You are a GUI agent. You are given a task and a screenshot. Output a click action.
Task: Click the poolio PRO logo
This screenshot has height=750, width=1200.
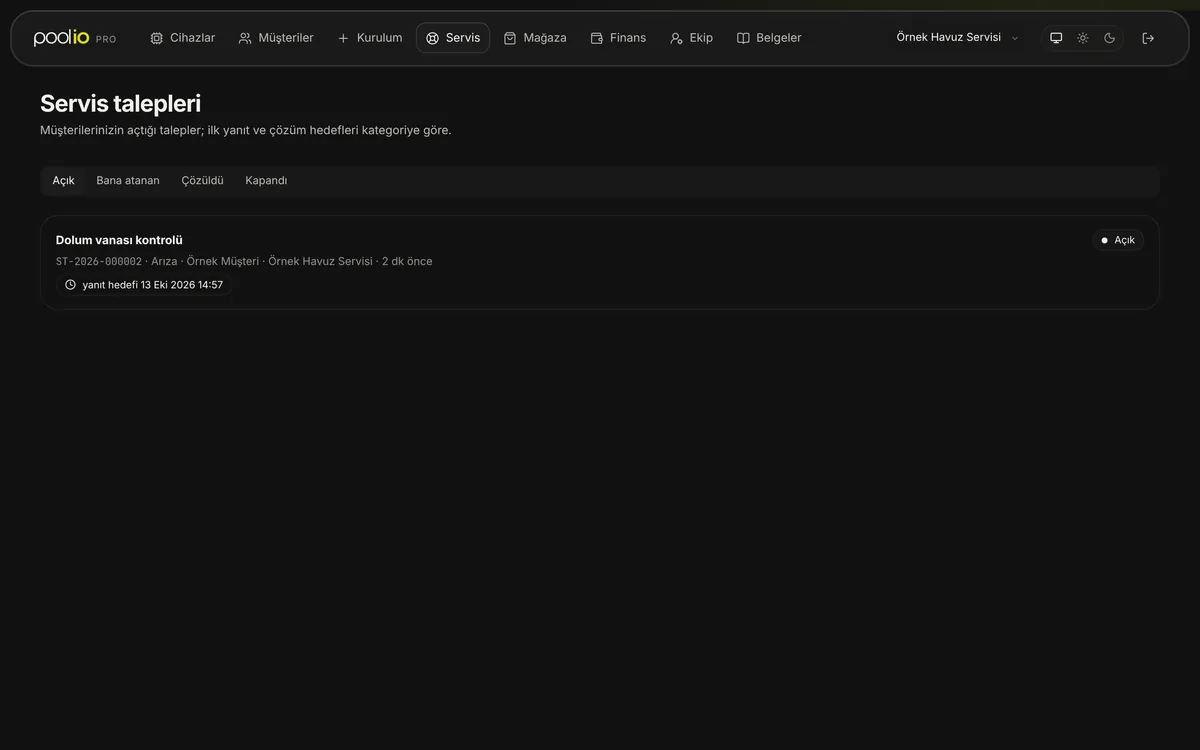(x=75, y=38)
